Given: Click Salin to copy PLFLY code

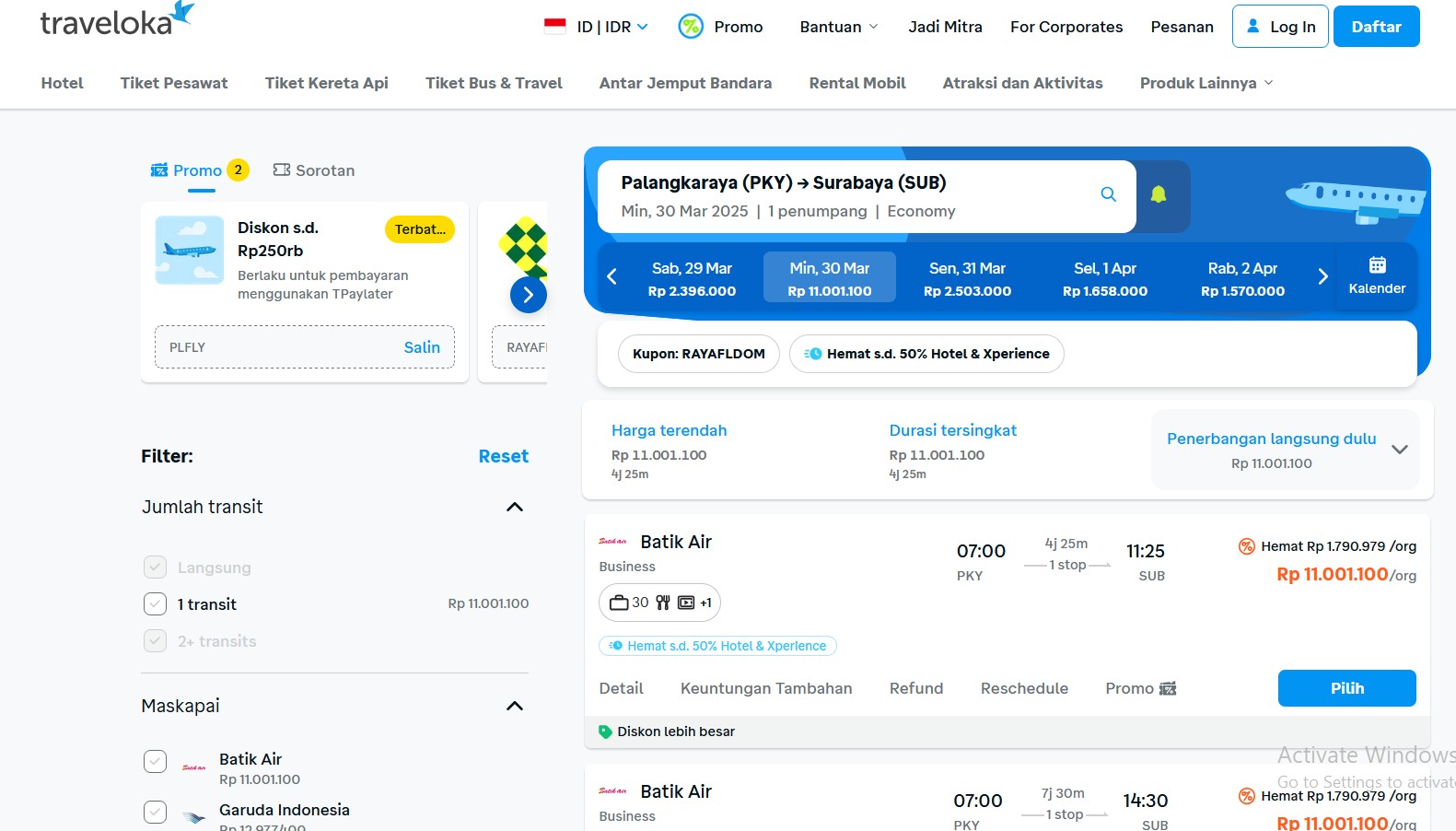Looking at the screenshot, I should [x=422, y=347].
